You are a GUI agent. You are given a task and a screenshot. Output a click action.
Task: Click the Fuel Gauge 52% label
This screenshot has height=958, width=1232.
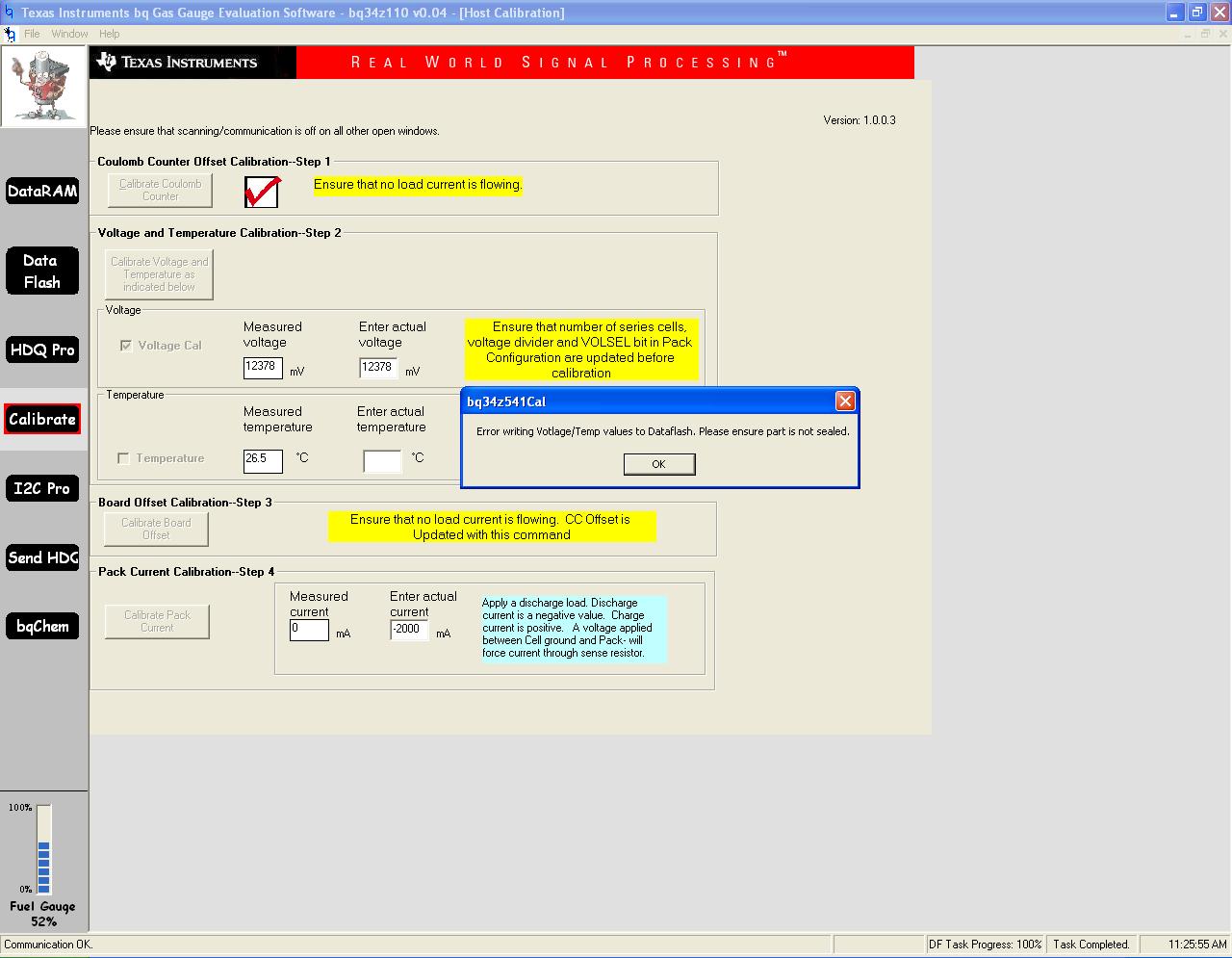pos(43,914)
